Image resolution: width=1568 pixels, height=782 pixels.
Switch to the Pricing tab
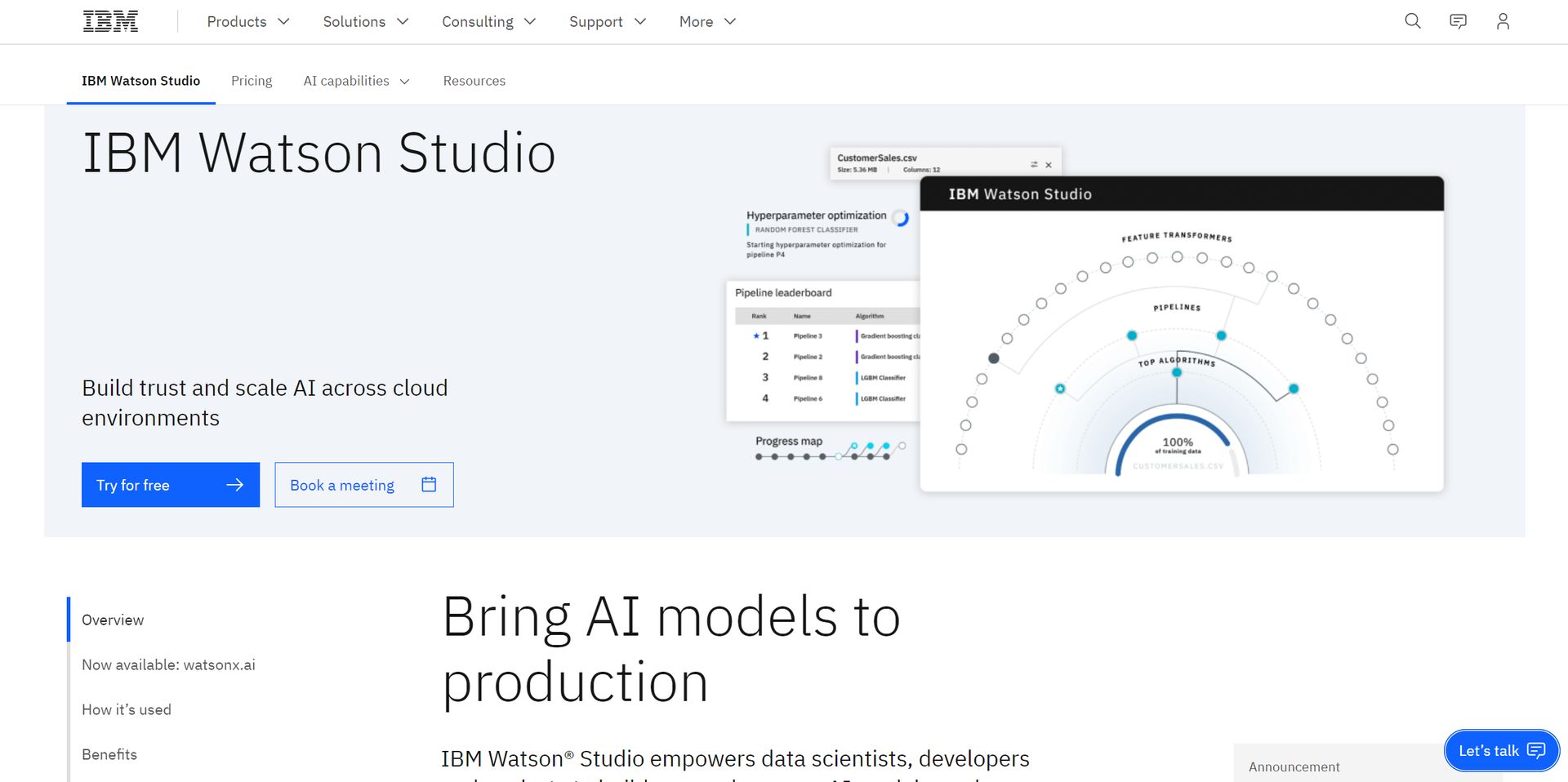(x=252, y=81)
